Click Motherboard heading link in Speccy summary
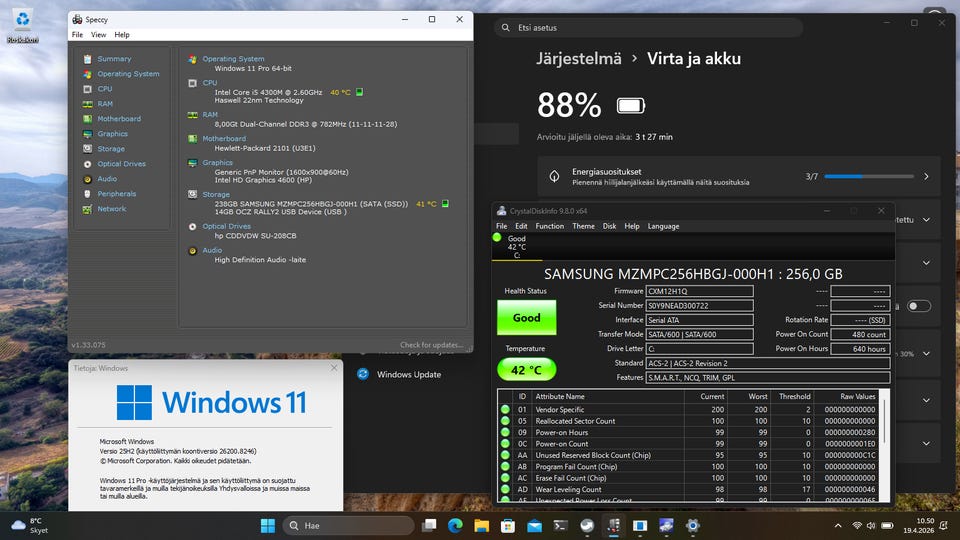The height and width of the screenshot is (540, 960). [x=224, y=138]
